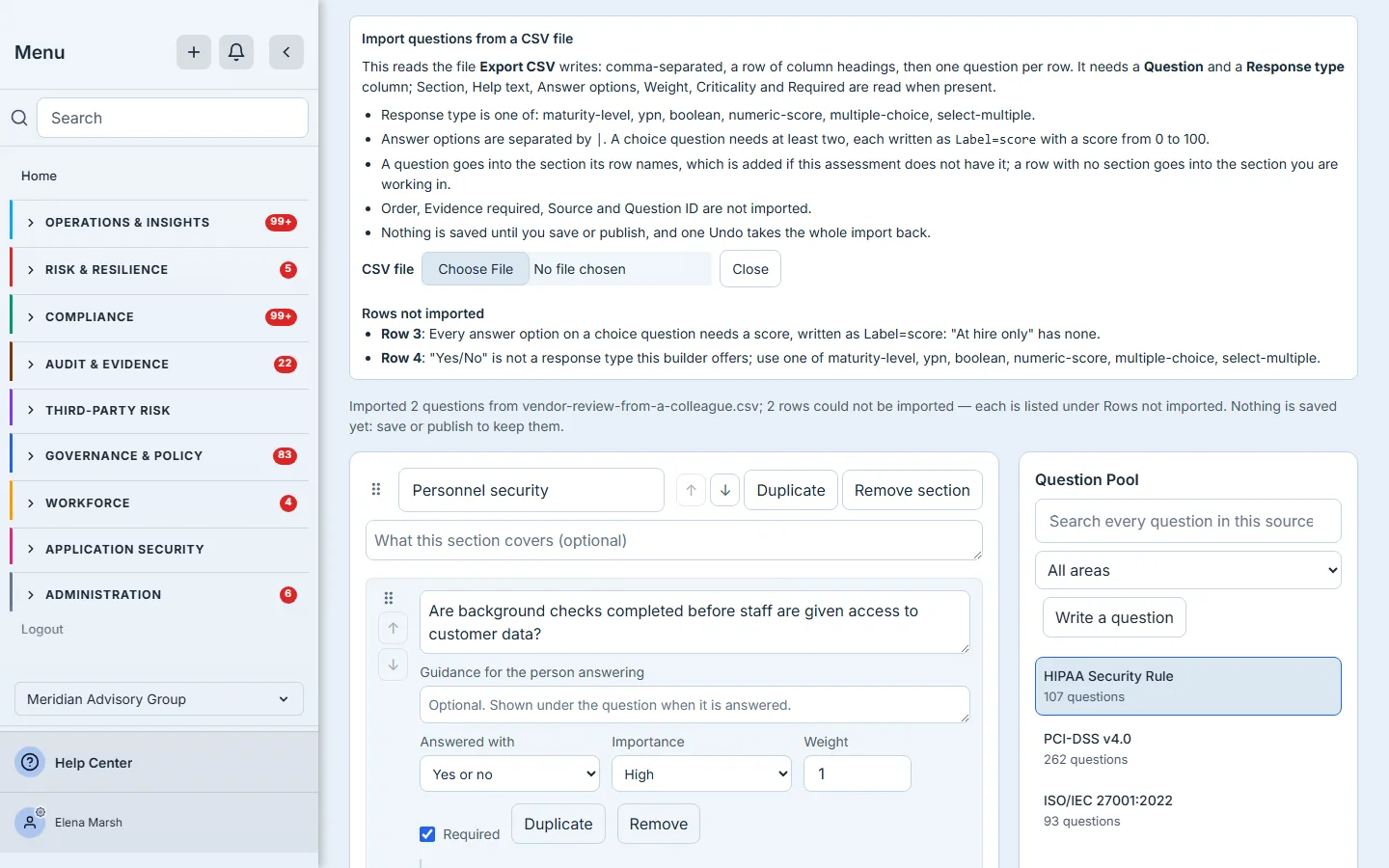Viewport: 1389px width, 868px height.
Task: Select PCI-DSS v4.0 question source
Action: click(1188, 748)
